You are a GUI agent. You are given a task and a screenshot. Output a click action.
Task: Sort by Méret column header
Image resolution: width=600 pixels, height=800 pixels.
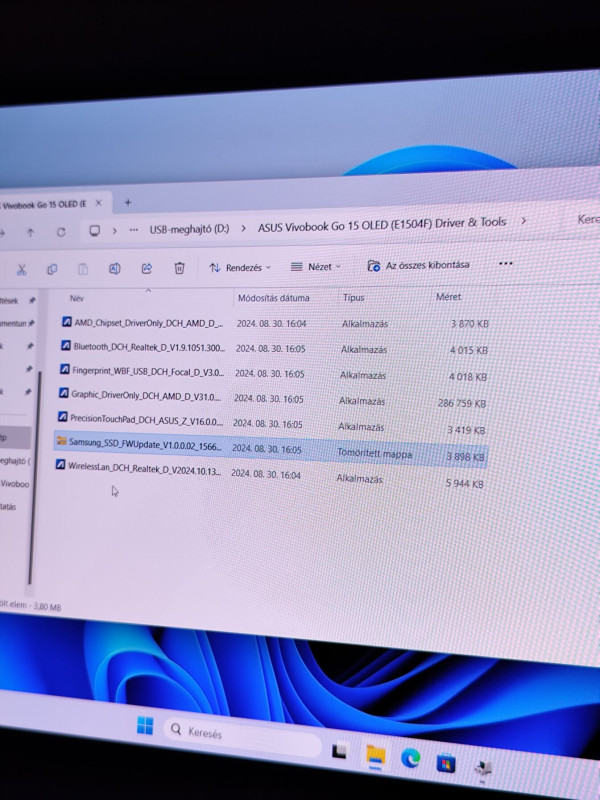click(x=448, y=296)
